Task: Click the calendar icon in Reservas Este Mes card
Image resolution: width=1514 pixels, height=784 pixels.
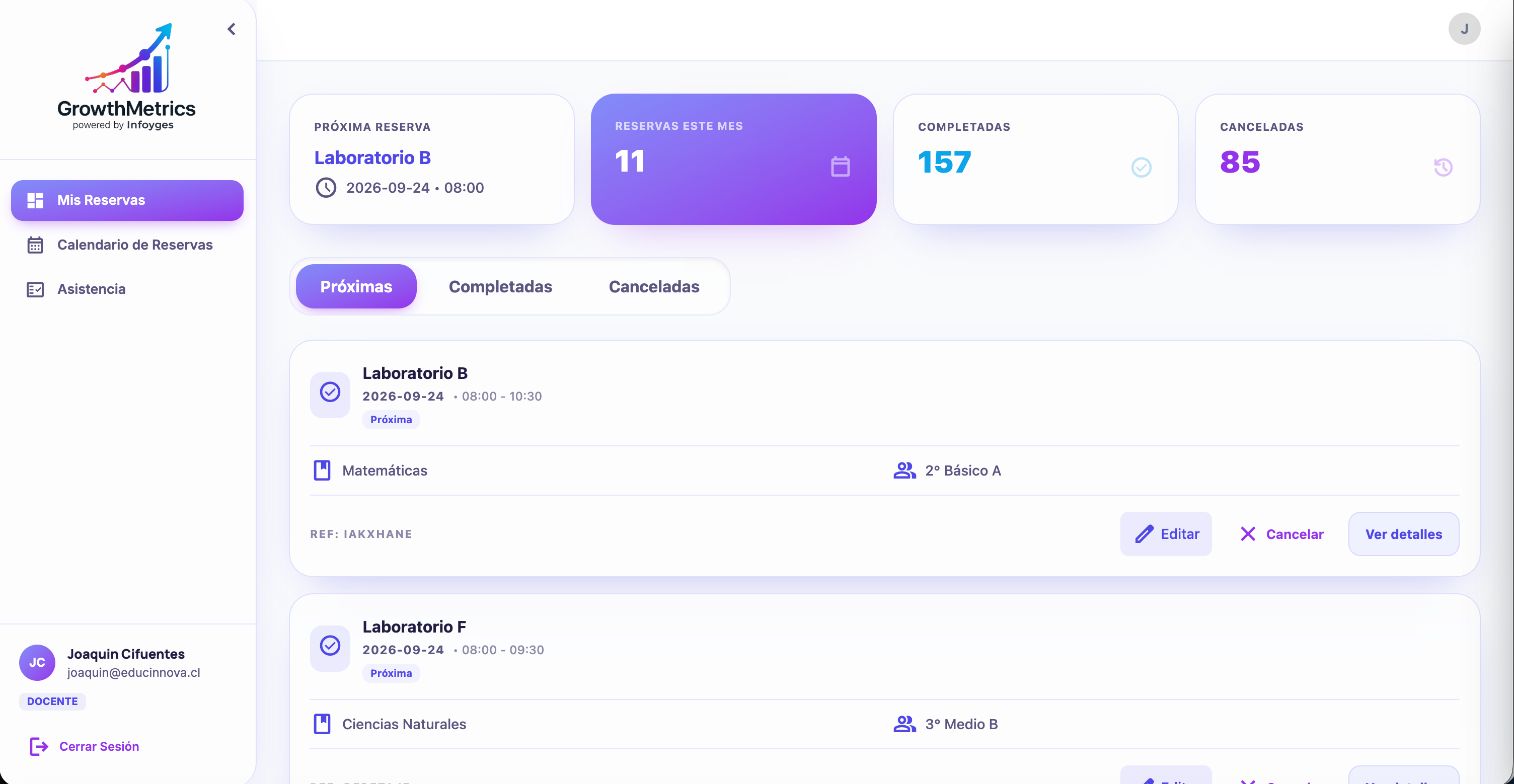Action: [840, 167]
